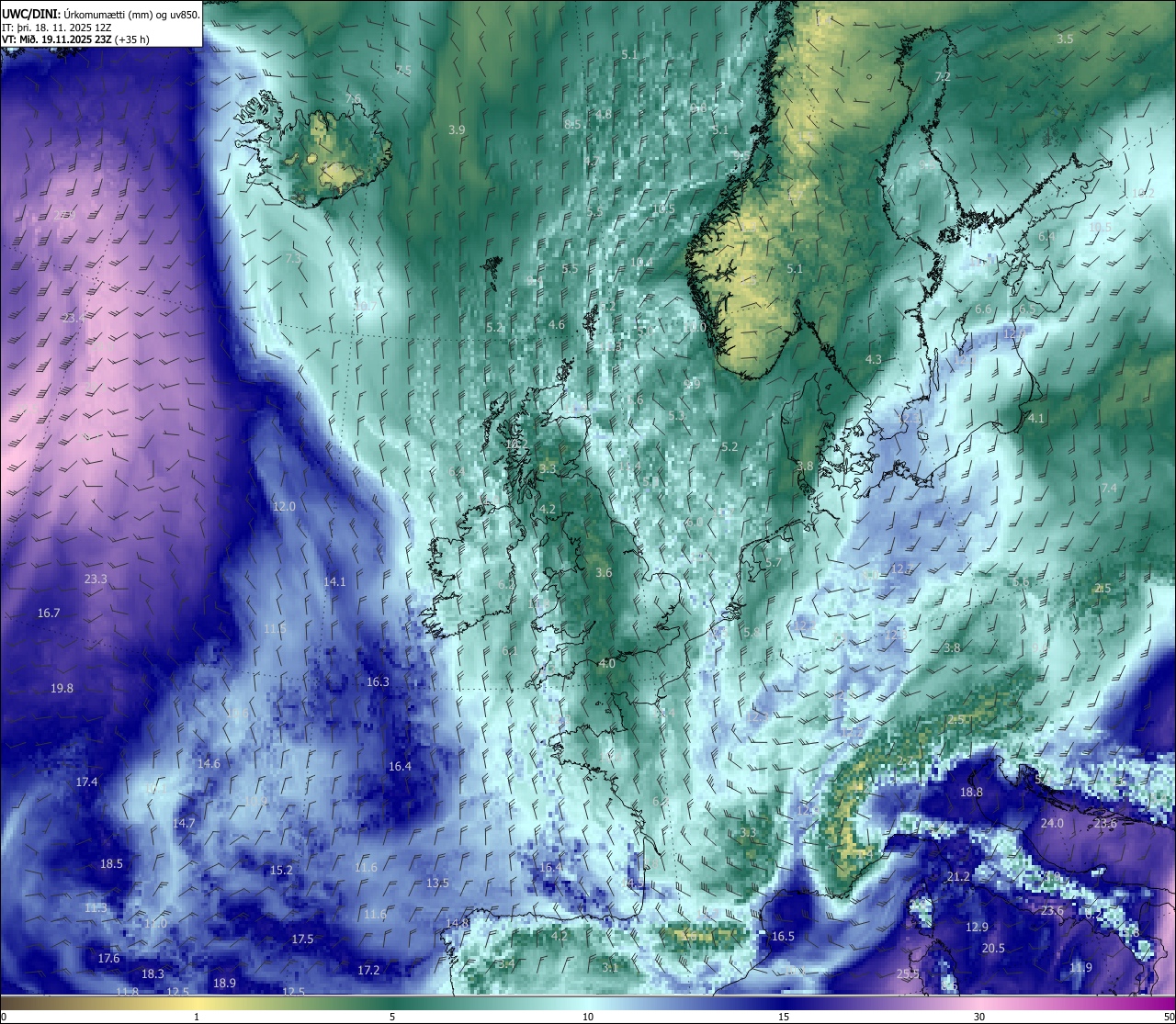
Task: Click the map value 23.4
Action: coord(73,319)
